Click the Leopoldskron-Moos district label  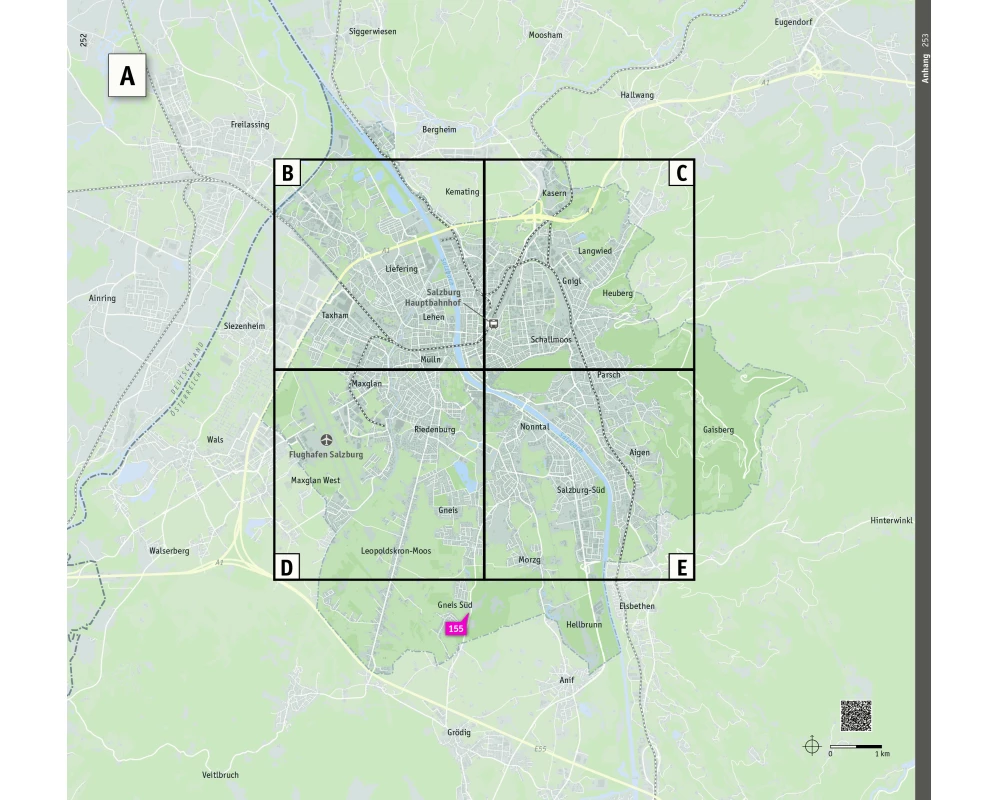(396, 551)
